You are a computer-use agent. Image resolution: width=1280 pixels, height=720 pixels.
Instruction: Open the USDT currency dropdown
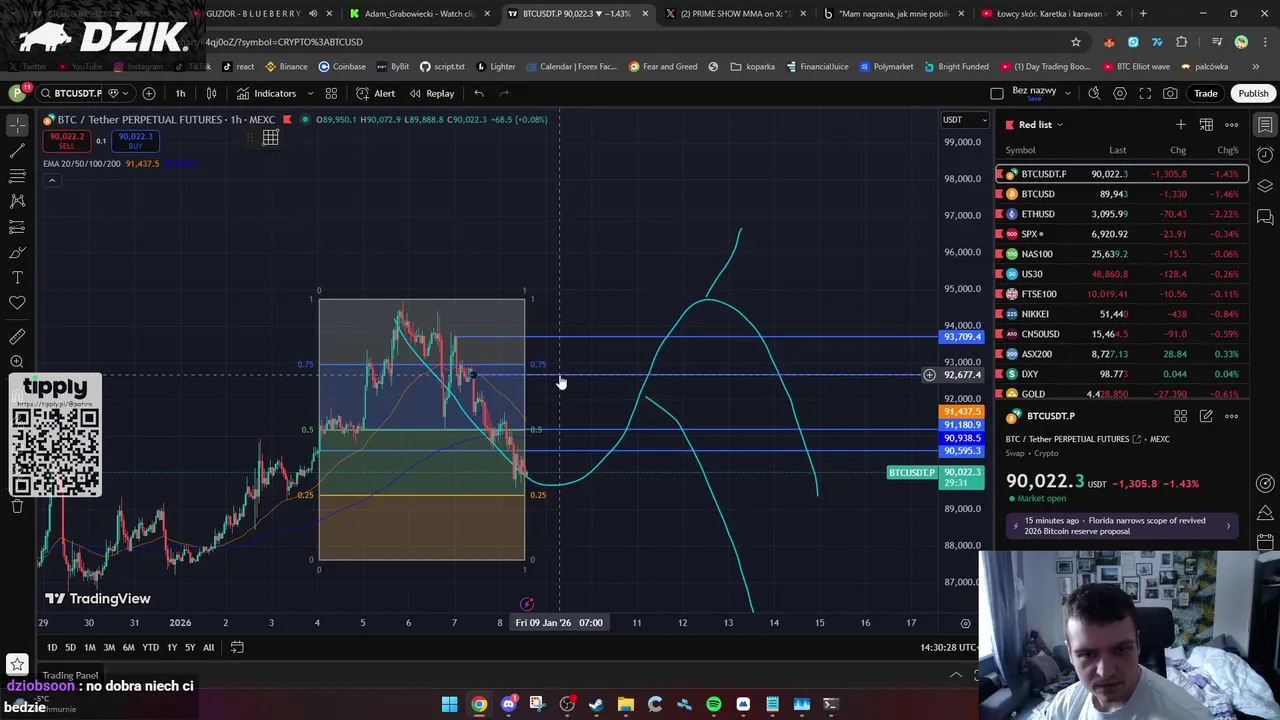(964, 120)
